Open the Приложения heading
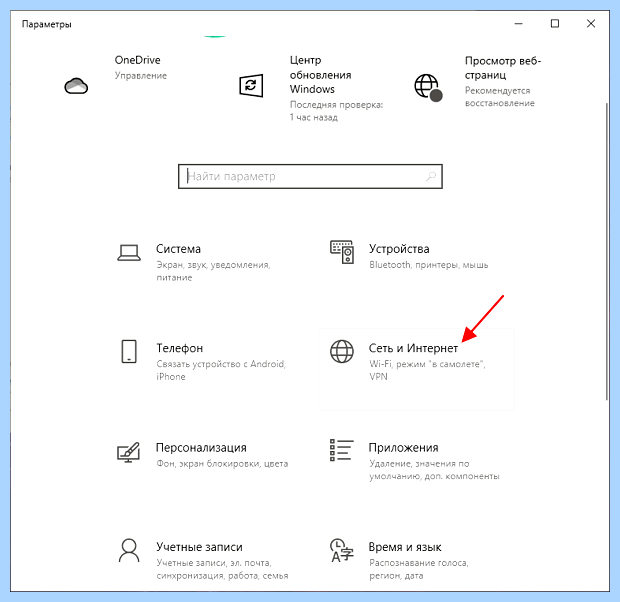 click(403, 448)
